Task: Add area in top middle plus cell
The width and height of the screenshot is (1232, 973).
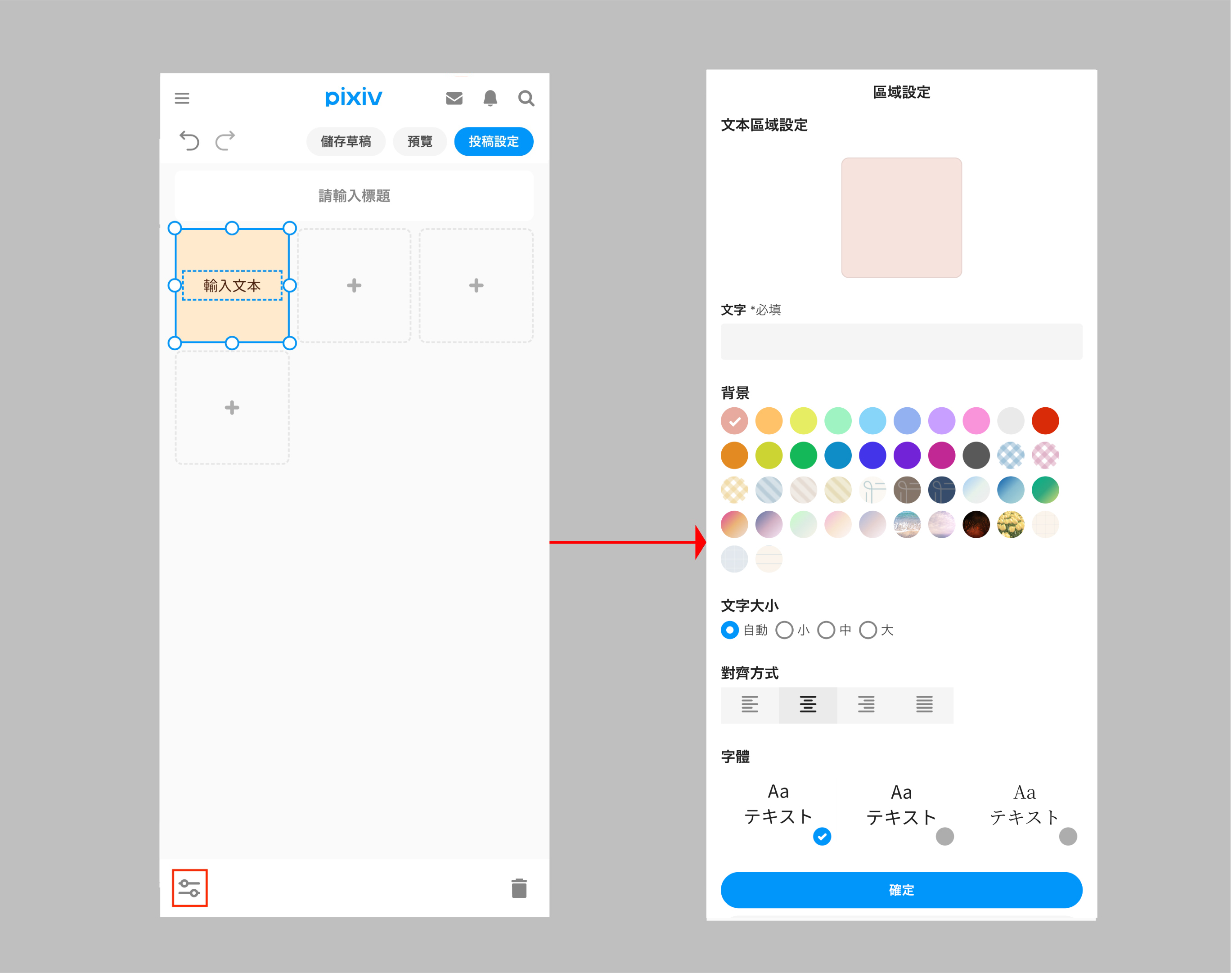Action: point(354,285)
